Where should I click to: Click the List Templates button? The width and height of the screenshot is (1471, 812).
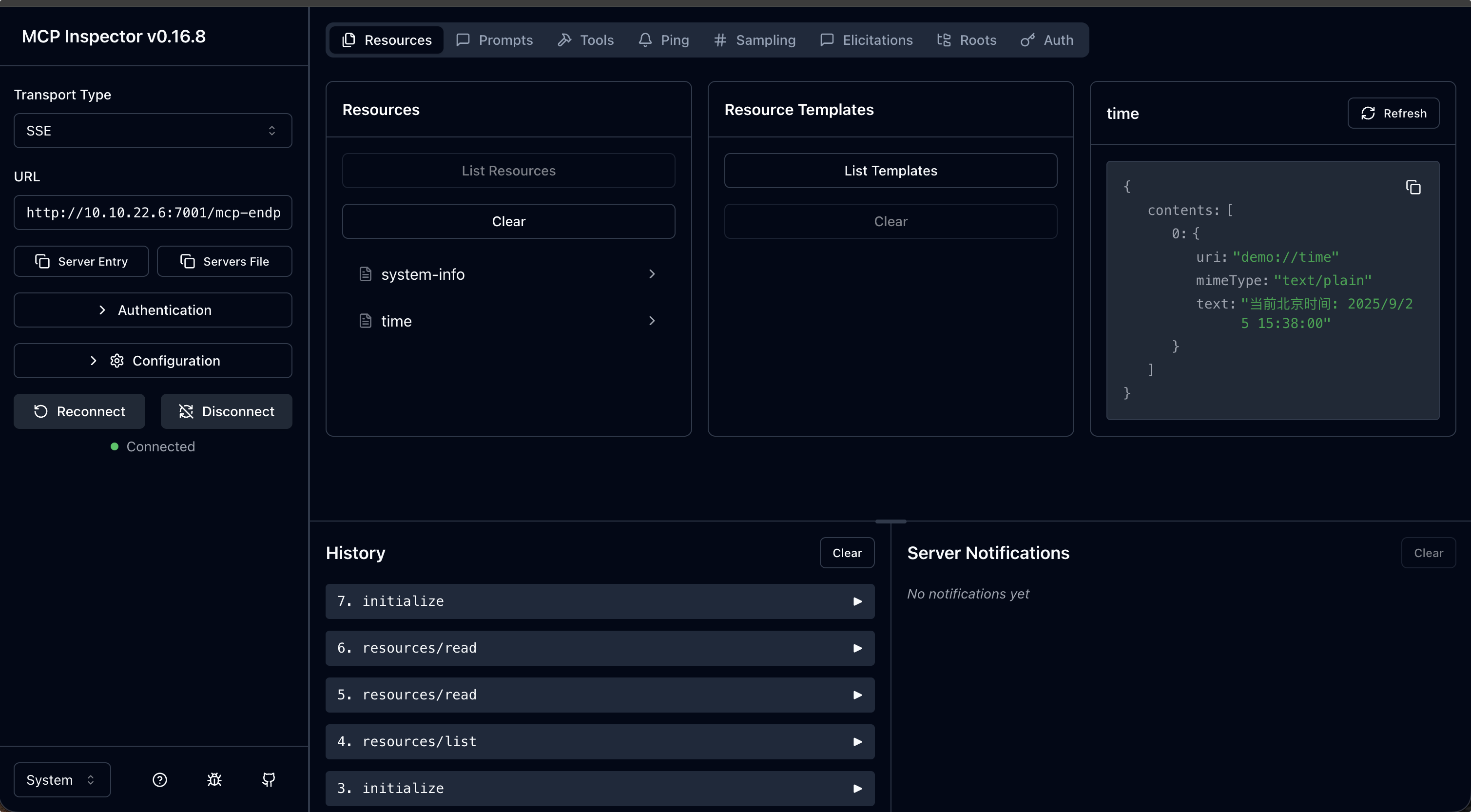pyautogui.click(x=890, y=171)
